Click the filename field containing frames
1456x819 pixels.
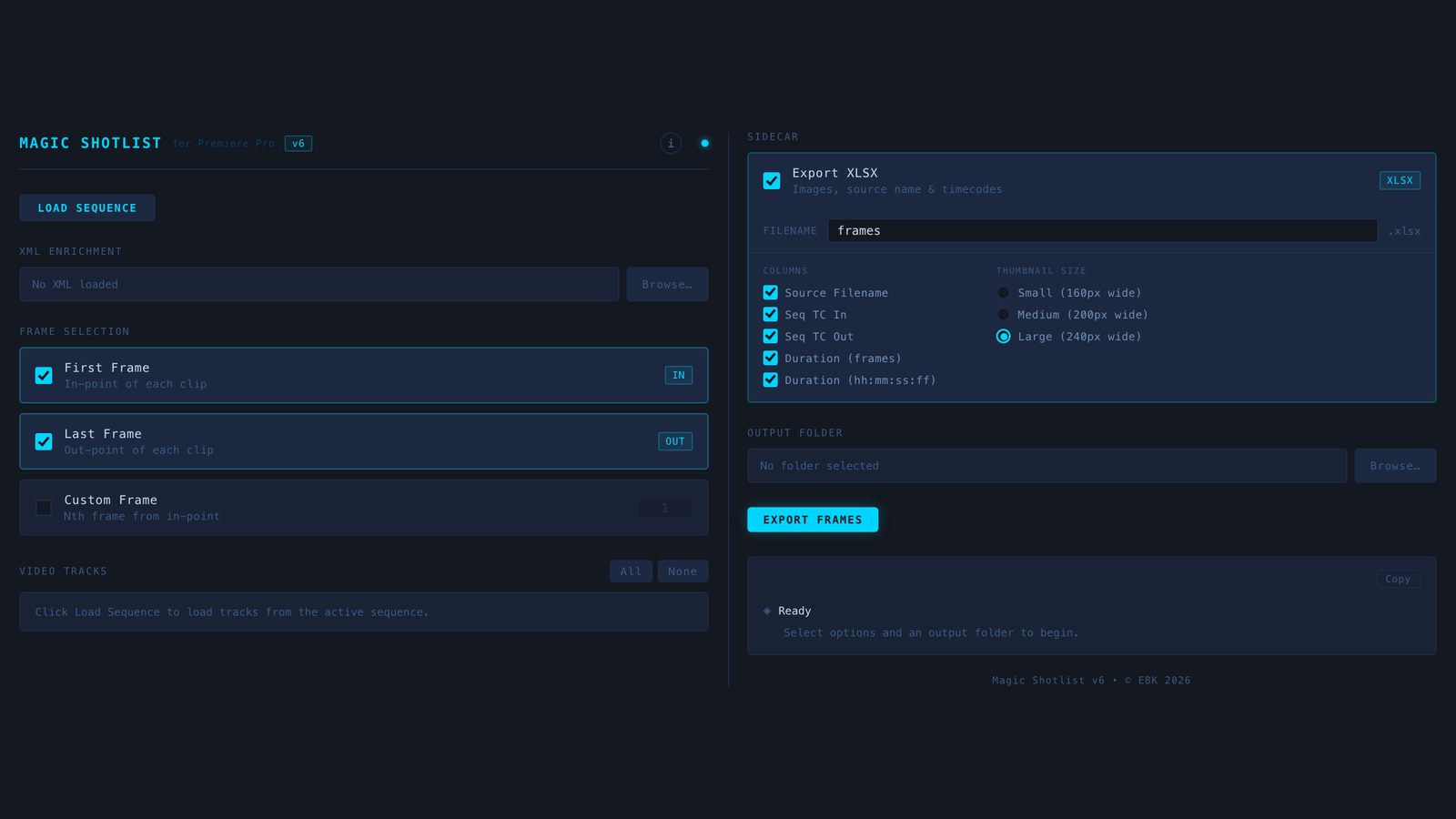pos(1102,230)
